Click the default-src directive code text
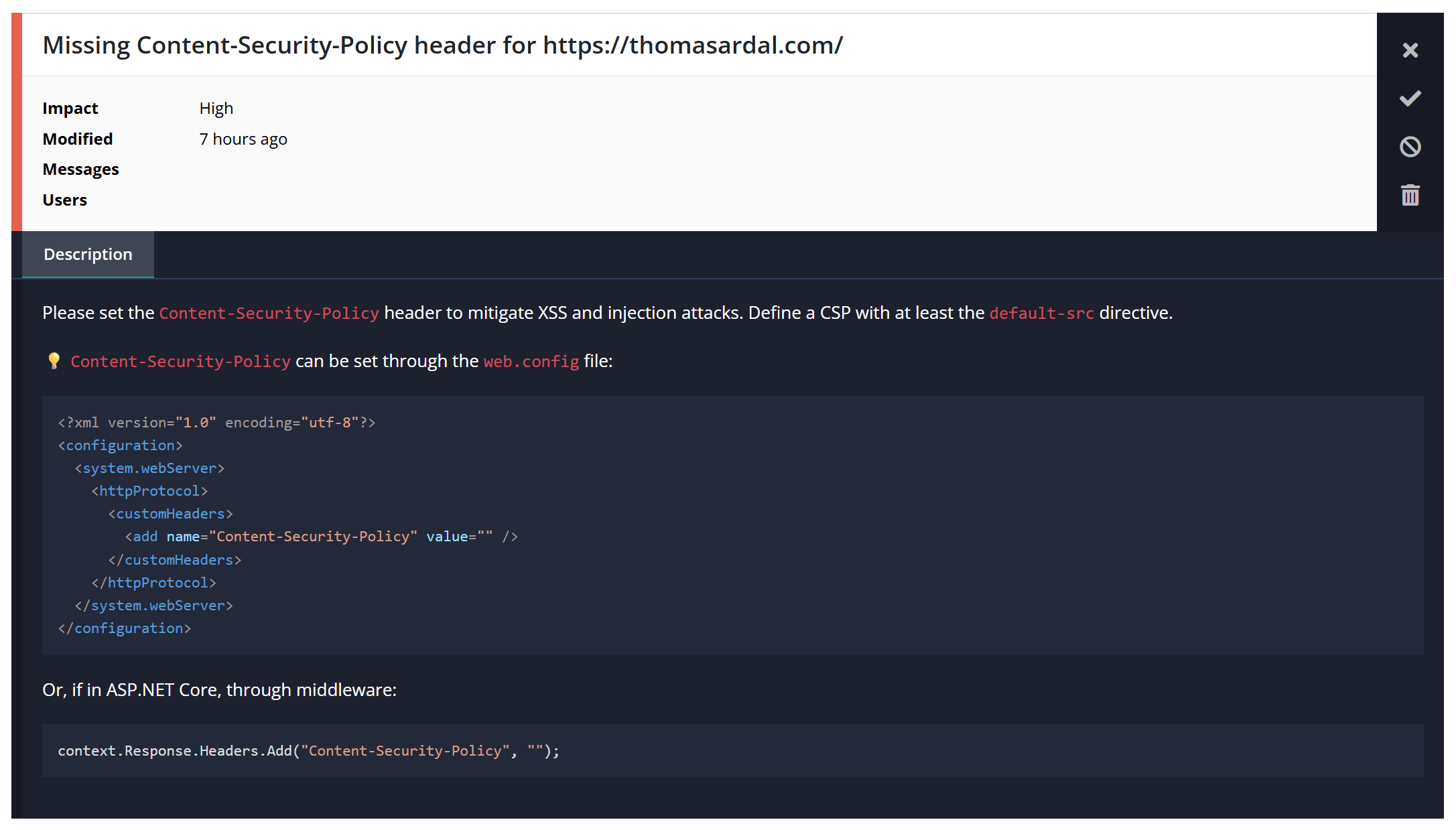 1041,314
